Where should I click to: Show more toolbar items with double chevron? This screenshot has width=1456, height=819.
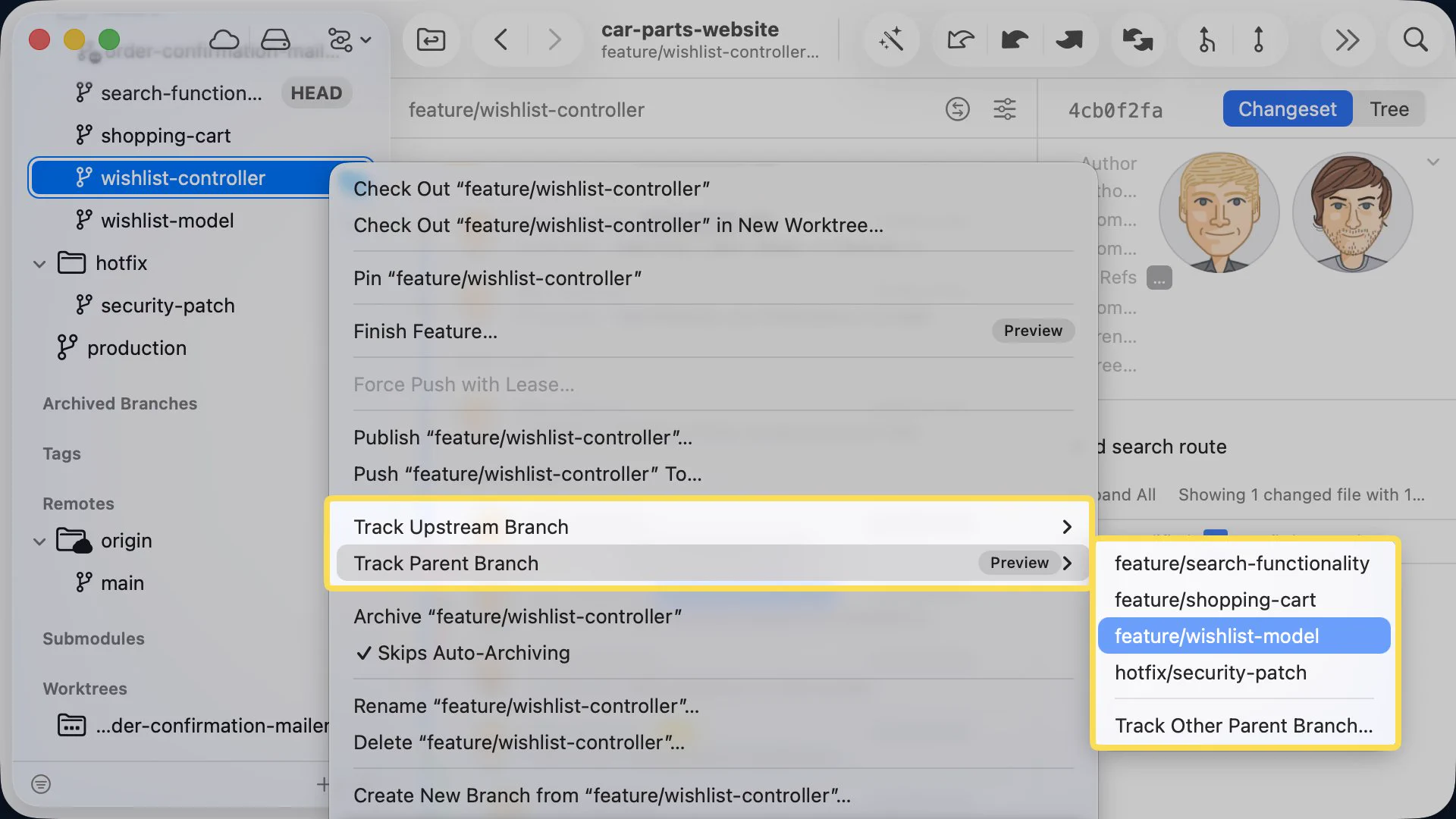coord(1347,39)
